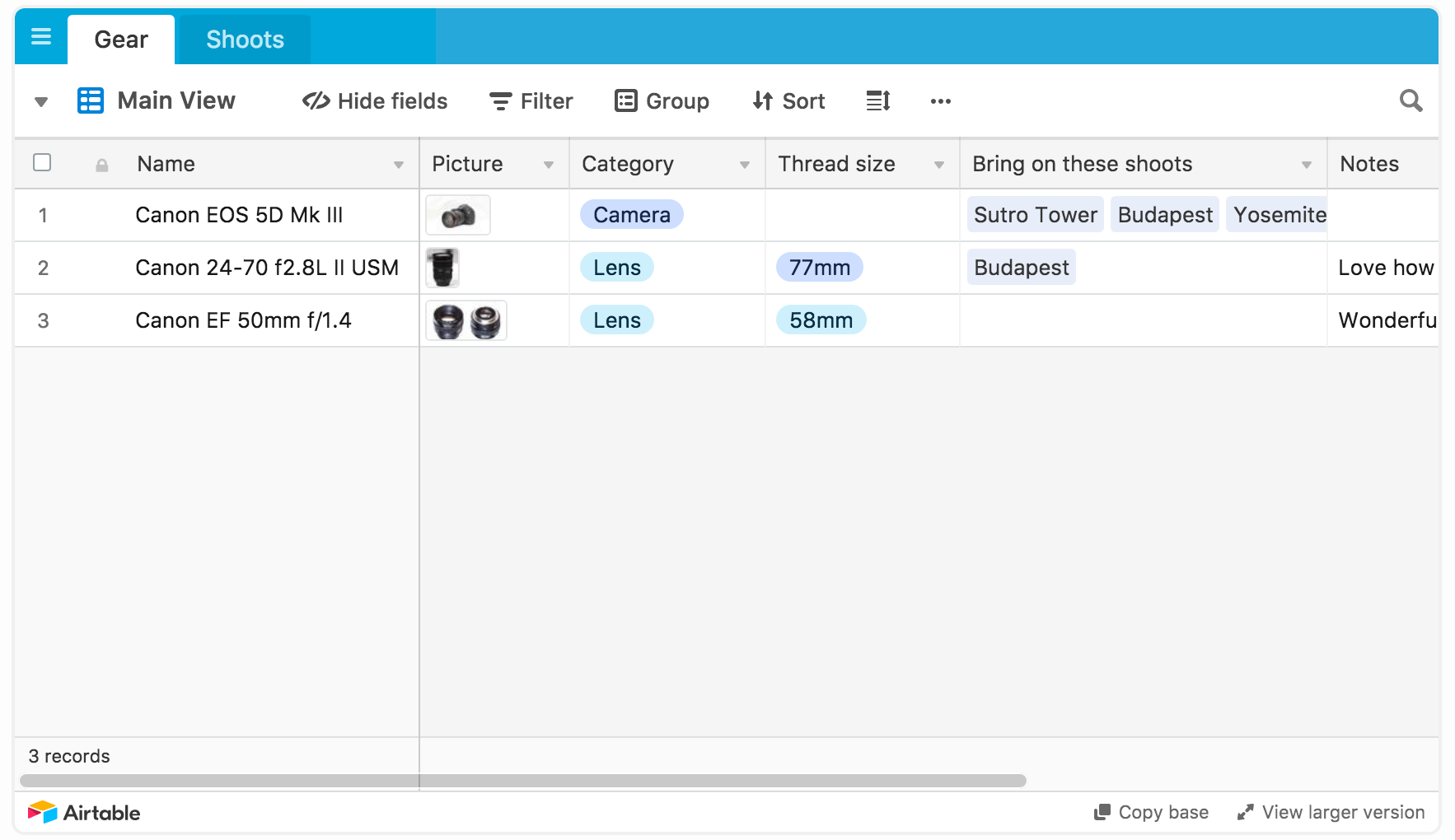1455x840 pixels.
Task: Click row number 2
Action: point(43,268)
